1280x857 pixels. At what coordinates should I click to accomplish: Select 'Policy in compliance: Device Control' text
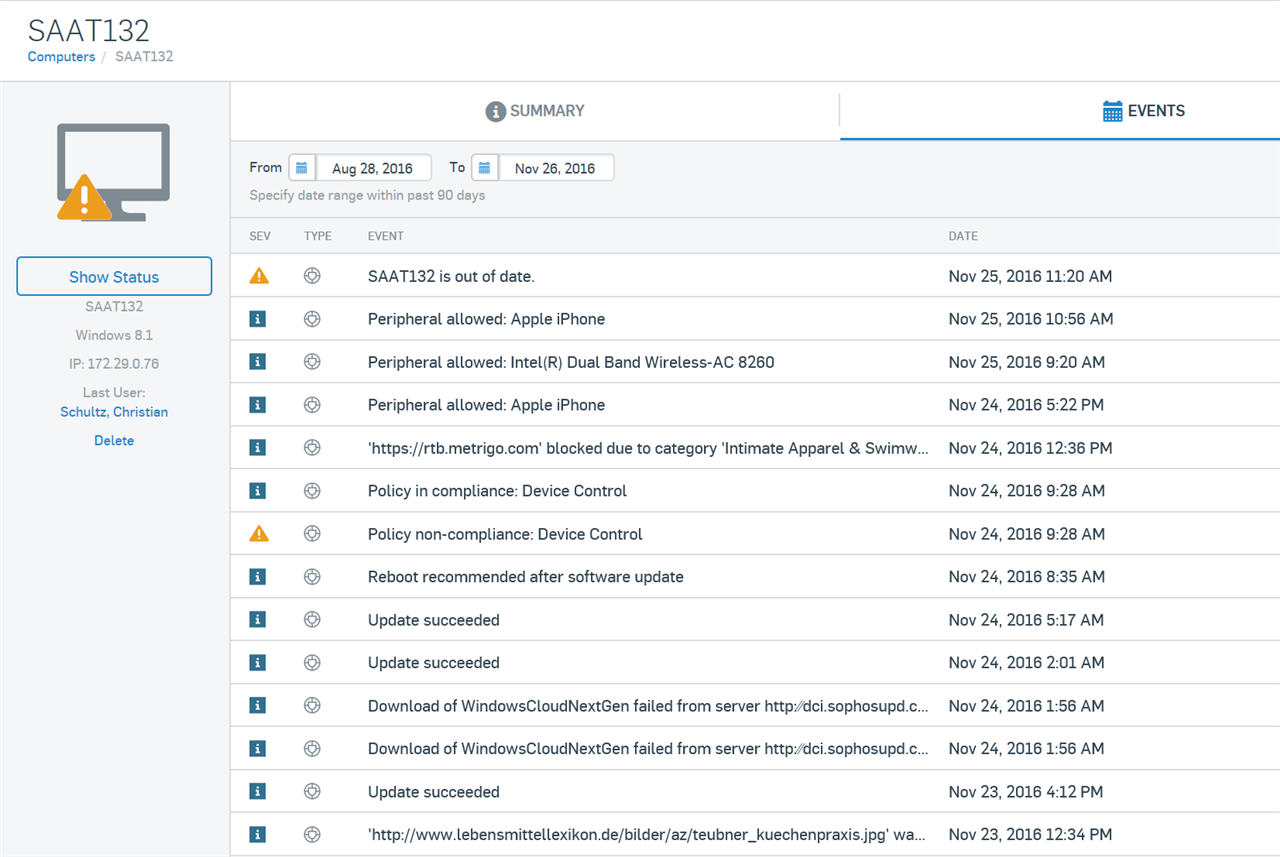tap(497, 491)
